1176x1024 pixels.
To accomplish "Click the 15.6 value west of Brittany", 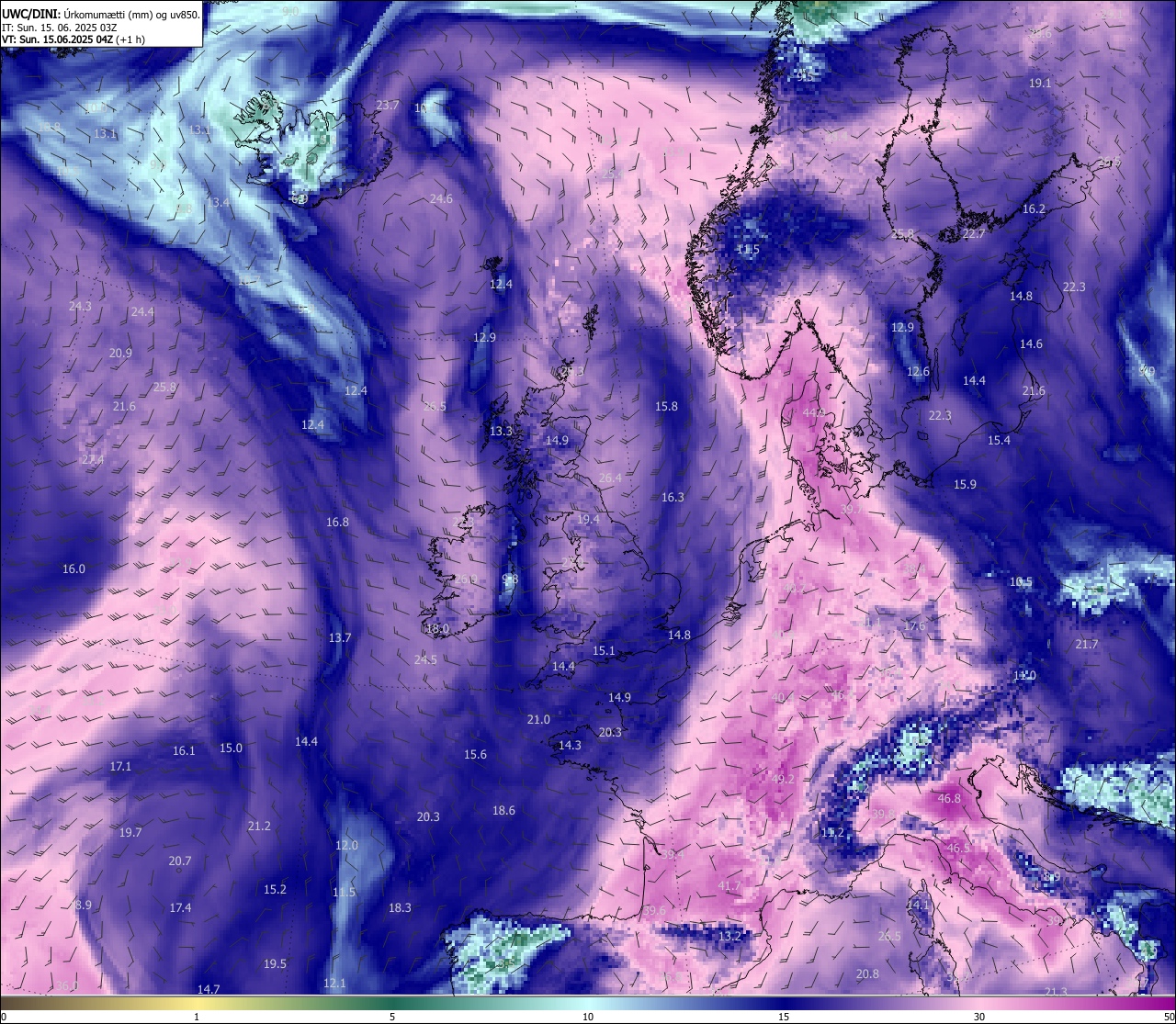I will coord(475,754).
